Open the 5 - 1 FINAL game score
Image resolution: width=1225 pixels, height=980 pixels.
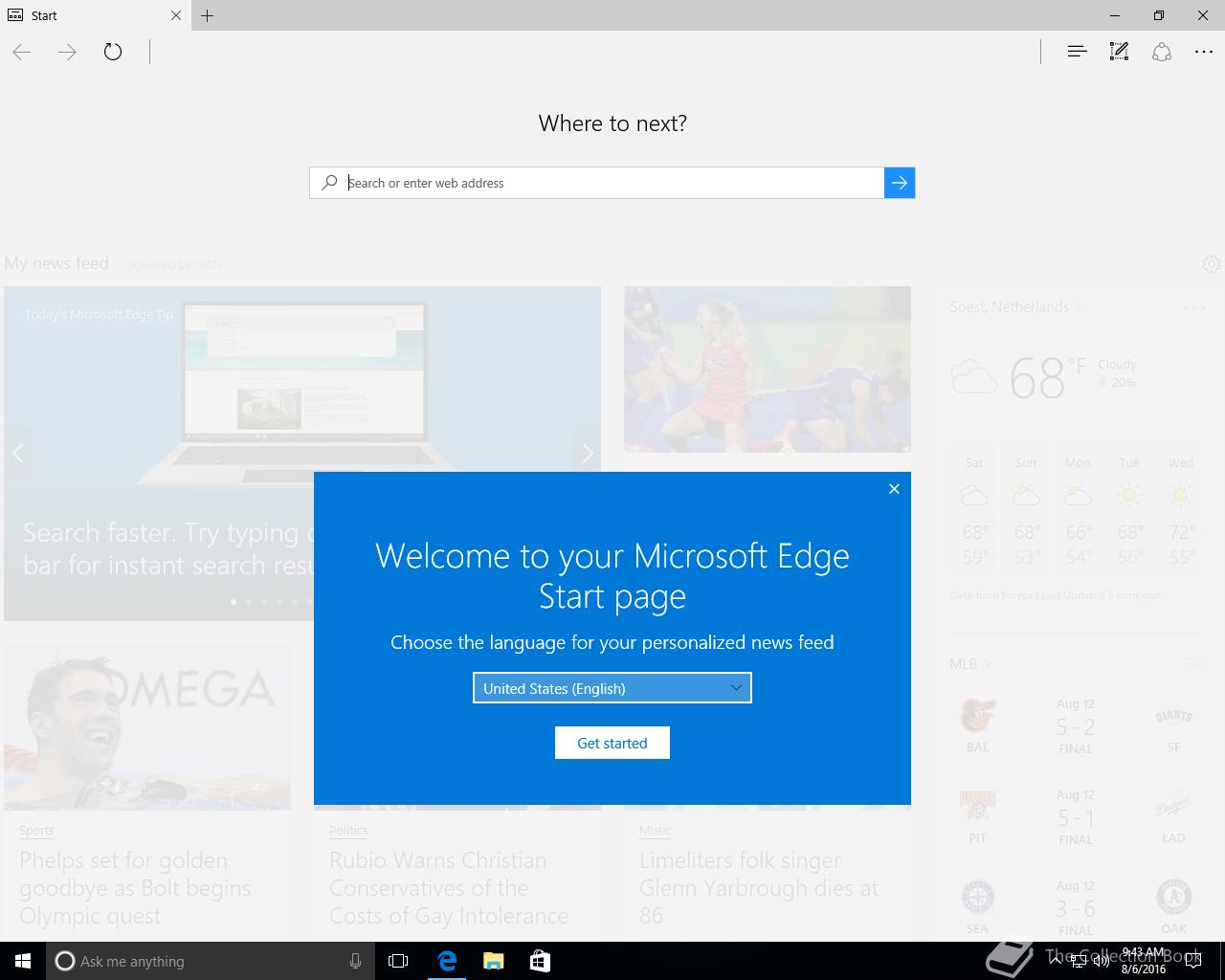click(1076, 818)
